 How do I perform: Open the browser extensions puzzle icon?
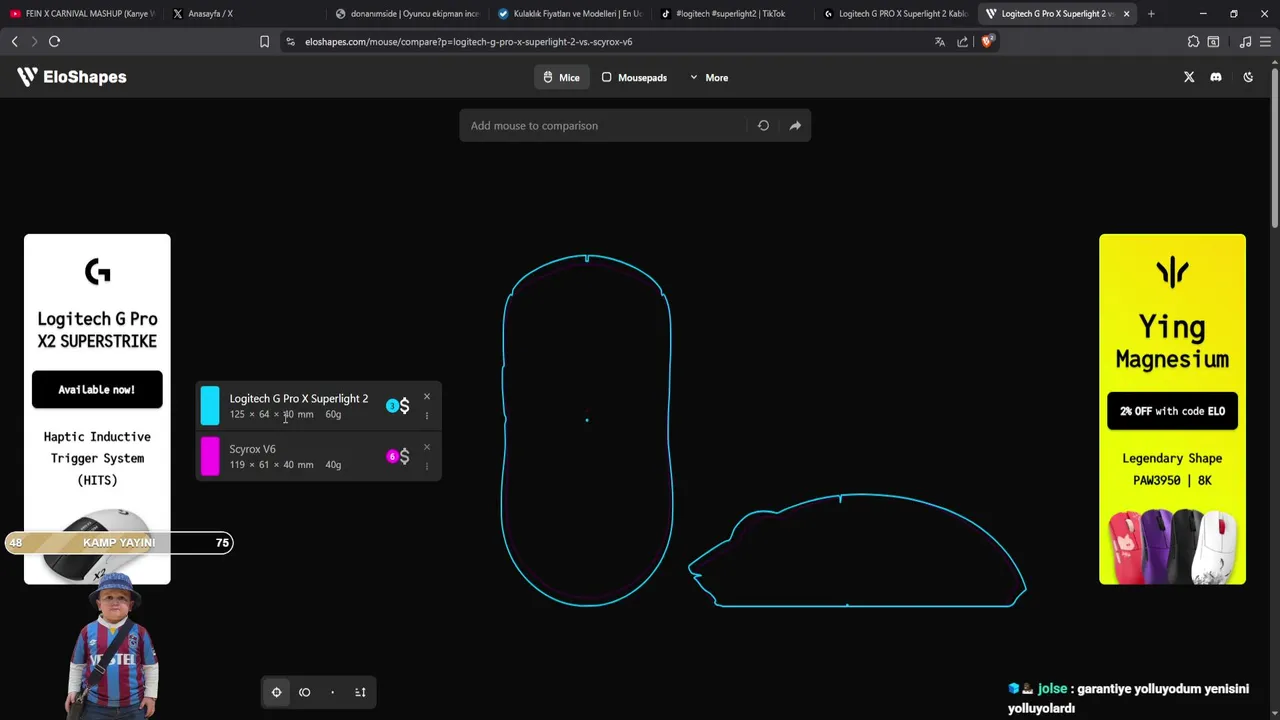point(1193,42)
